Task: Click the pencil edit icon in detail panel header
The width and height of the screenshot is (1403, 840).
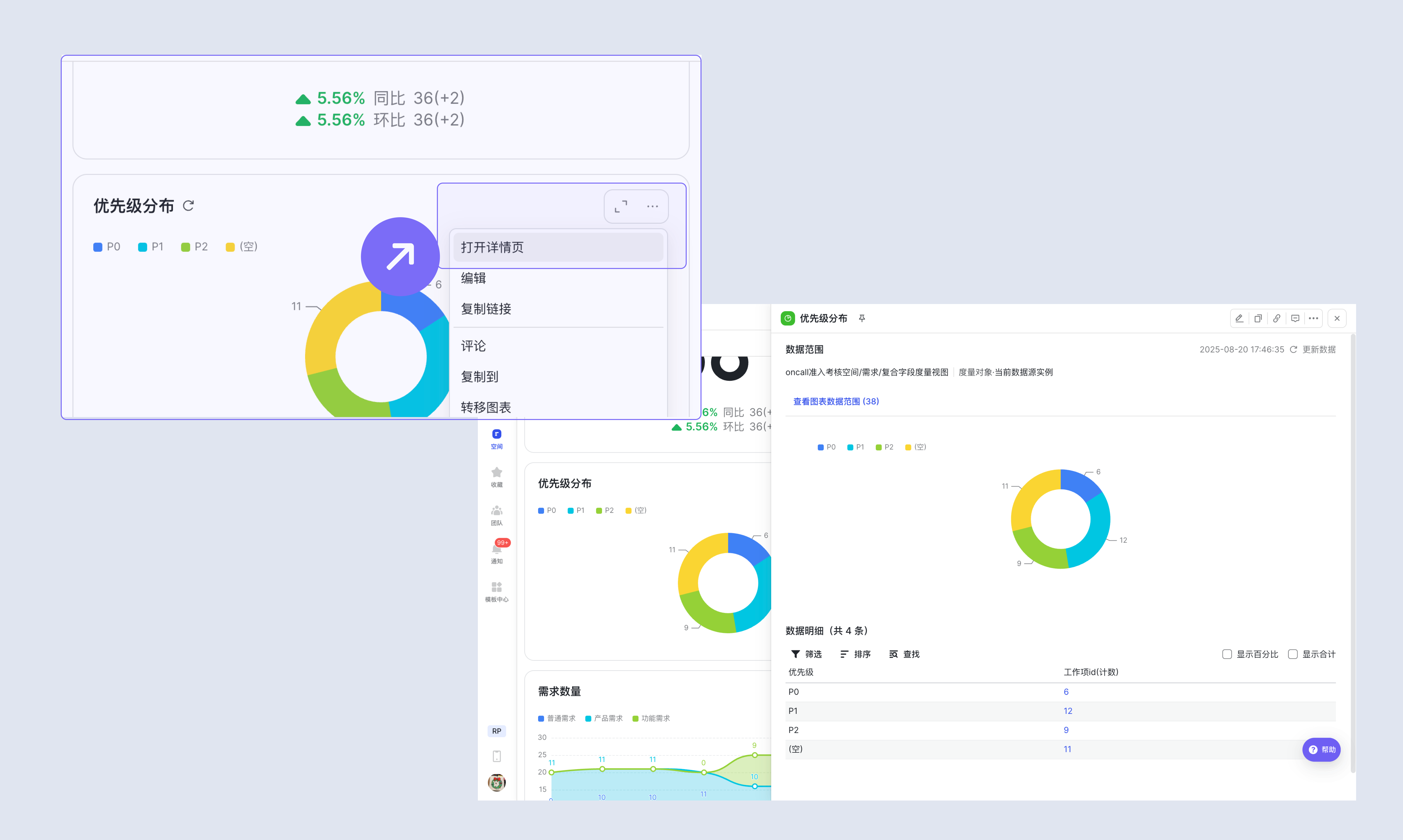Action: (1239, 318)
